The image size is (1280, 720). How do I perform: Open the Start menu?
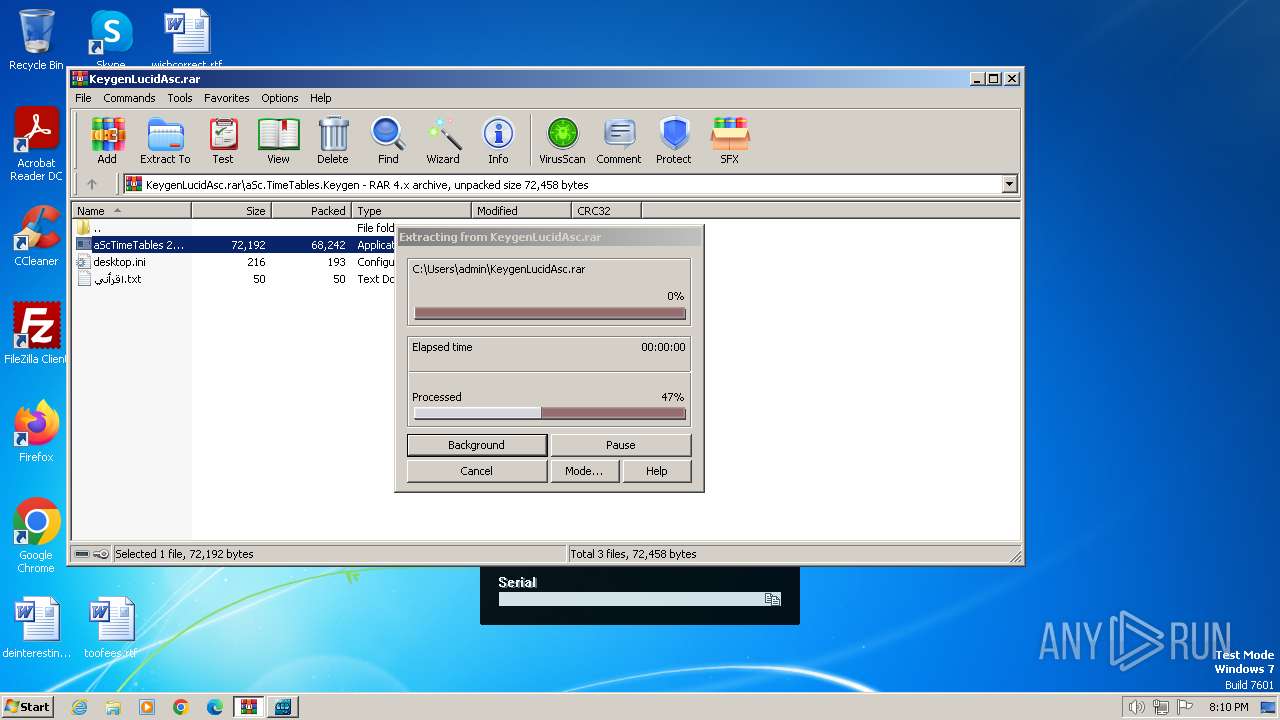[x=27, y=707]
